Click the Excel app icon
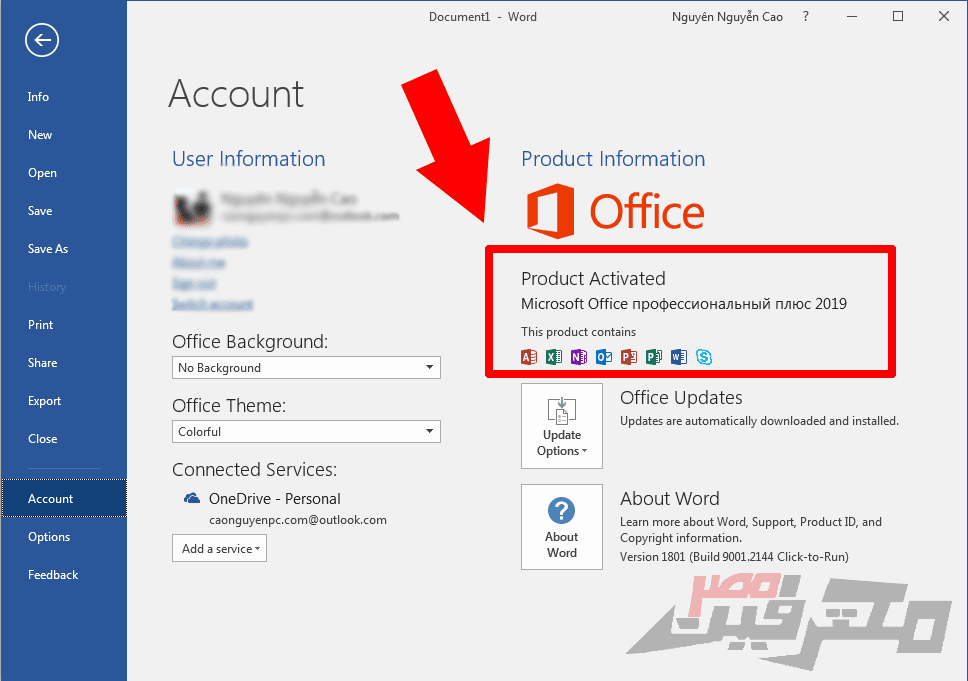Screen dimensions: 968x681 [554, 357]
